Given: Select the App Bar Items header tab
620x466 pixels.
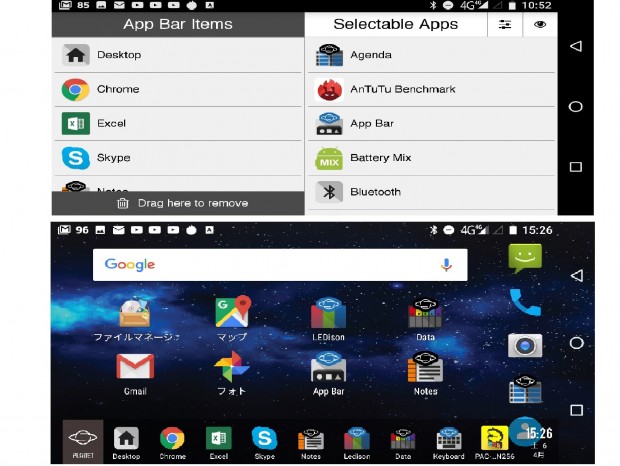Looking at the screenshot, I should [x=178, y=25].
